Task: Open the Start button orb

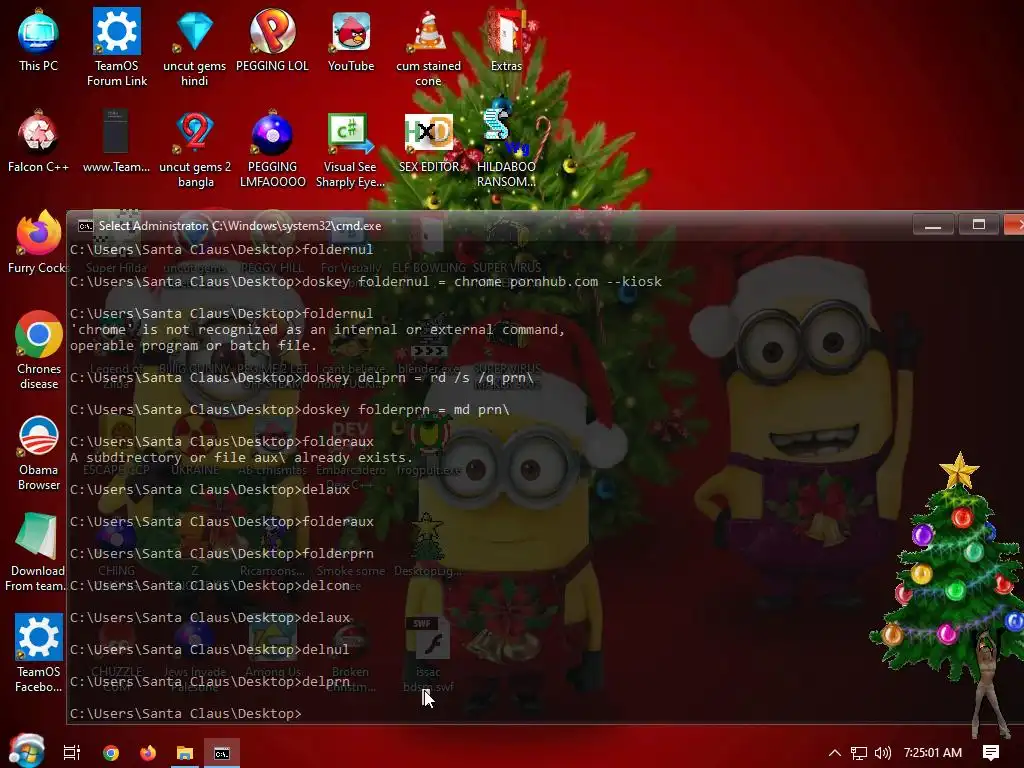Action: (x=26, y=751)
